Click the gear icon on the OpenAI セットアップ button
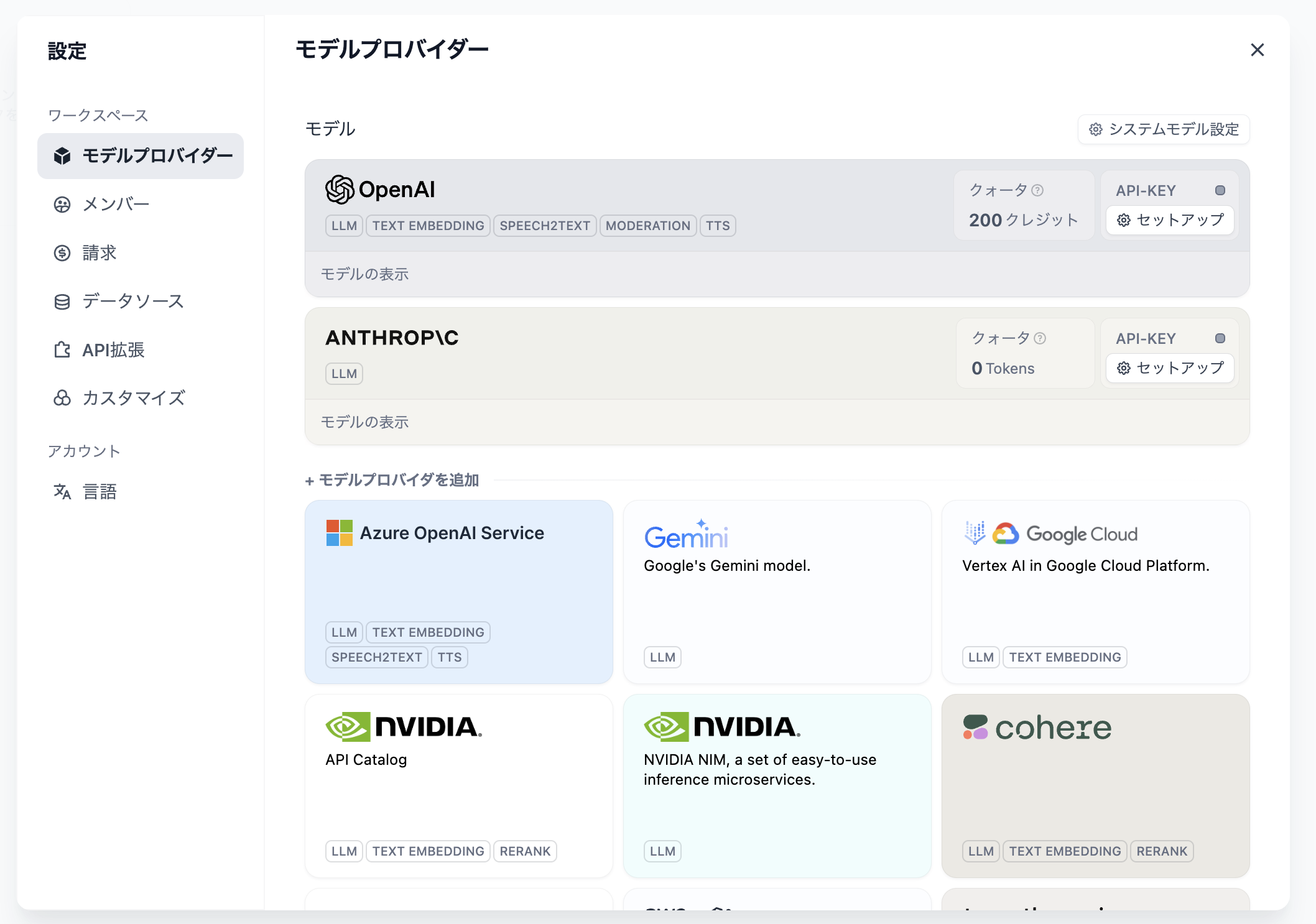The width and height of the screenshot is (1316, 924). tap(1123, 220)
